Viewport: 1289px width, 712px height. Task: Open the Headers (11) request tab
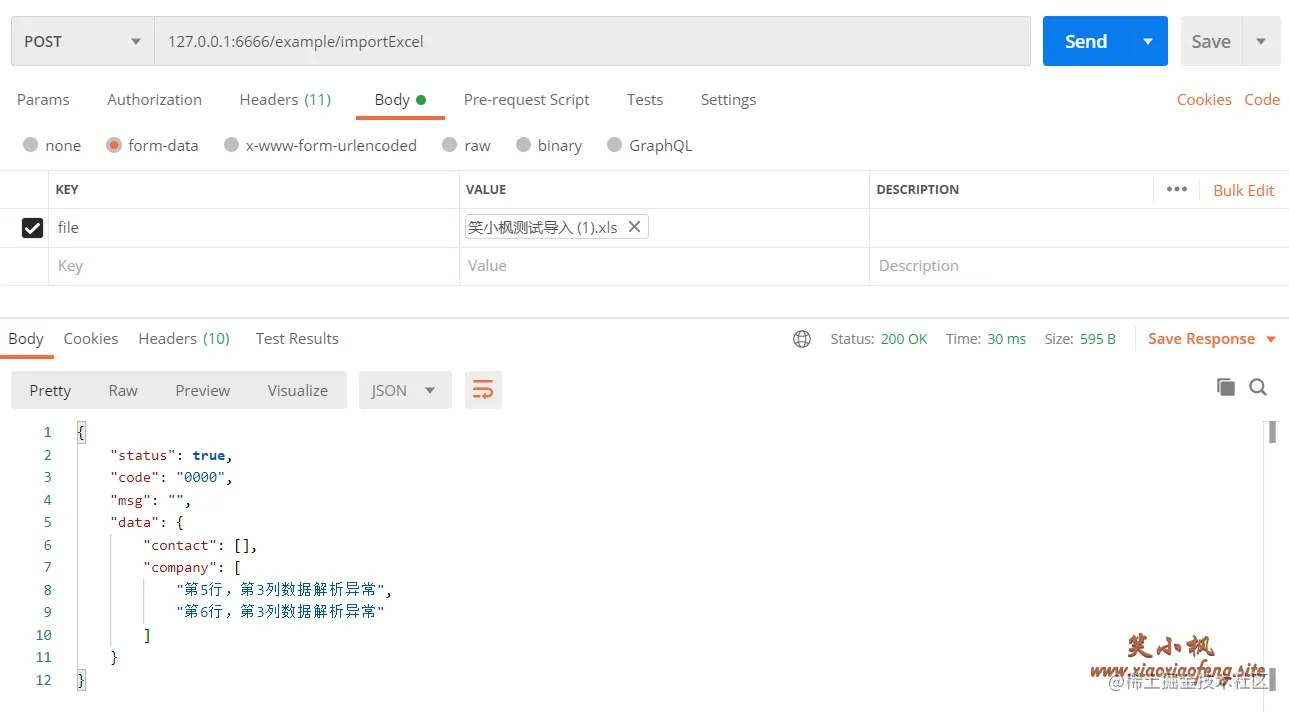pos(285,100)
